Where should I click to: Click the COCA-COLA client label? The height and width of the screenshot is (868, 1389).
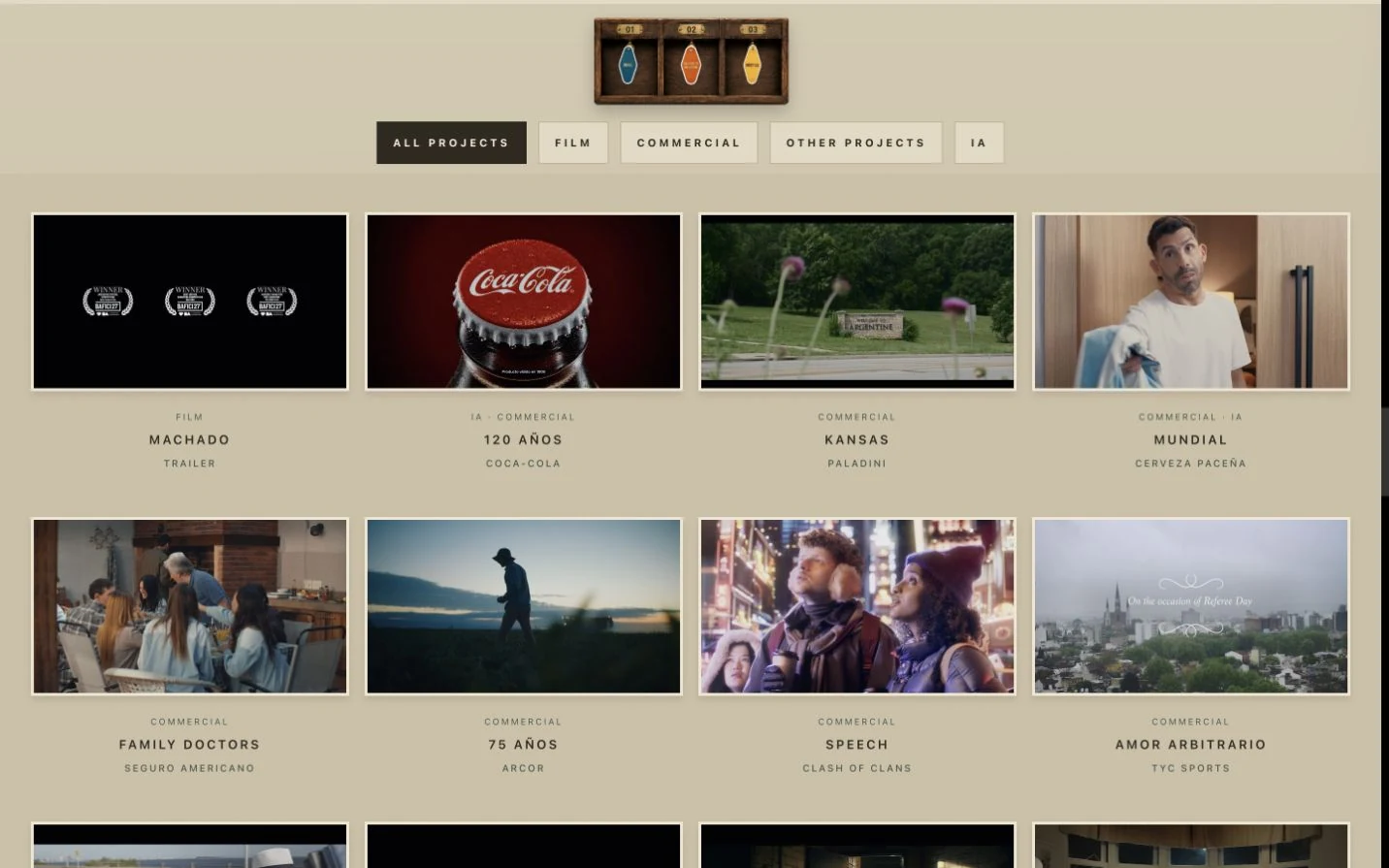coord(524,464)
